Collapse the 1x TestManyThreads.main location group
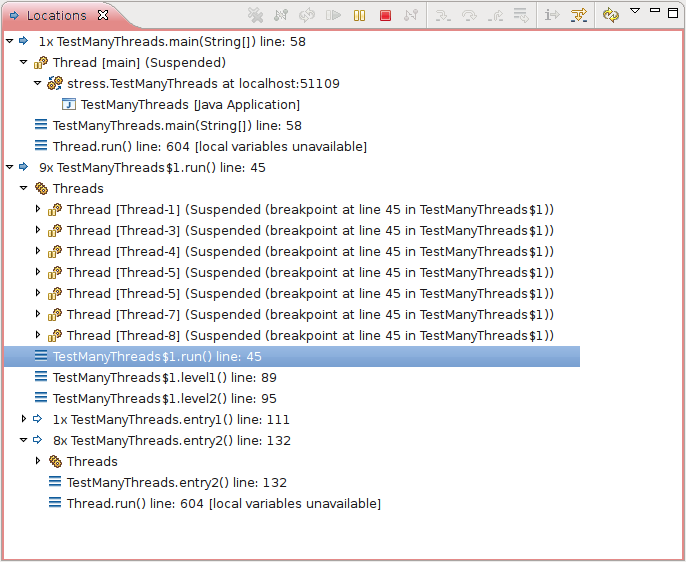 [10, 41]
